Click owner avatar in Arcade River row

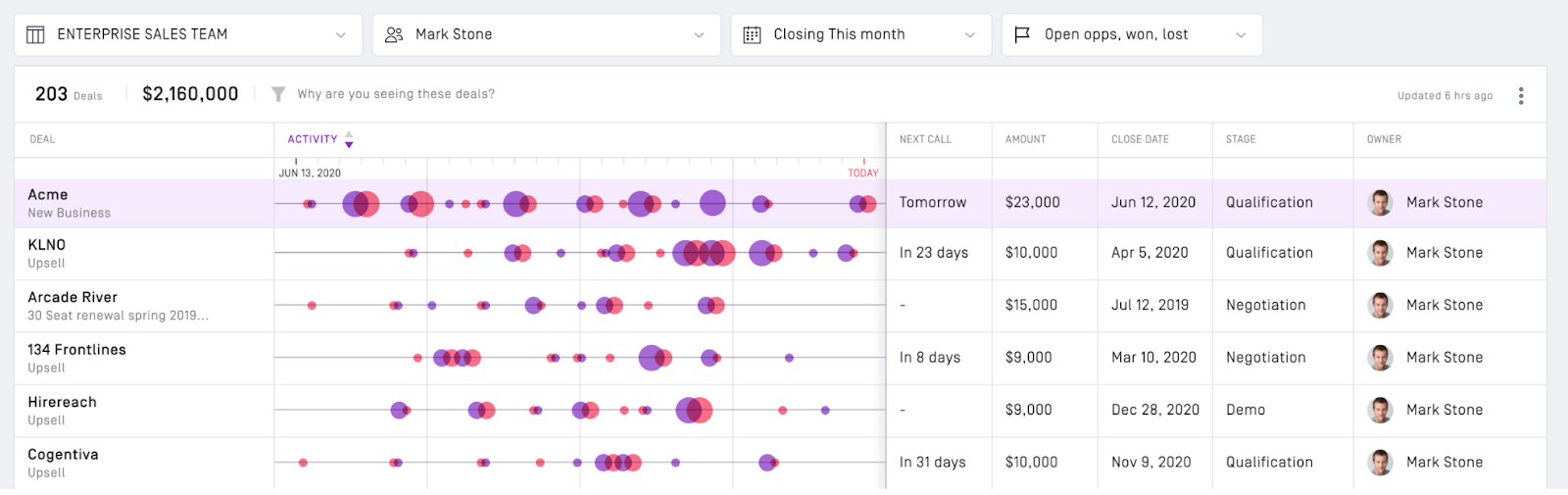coord(1381,306)
